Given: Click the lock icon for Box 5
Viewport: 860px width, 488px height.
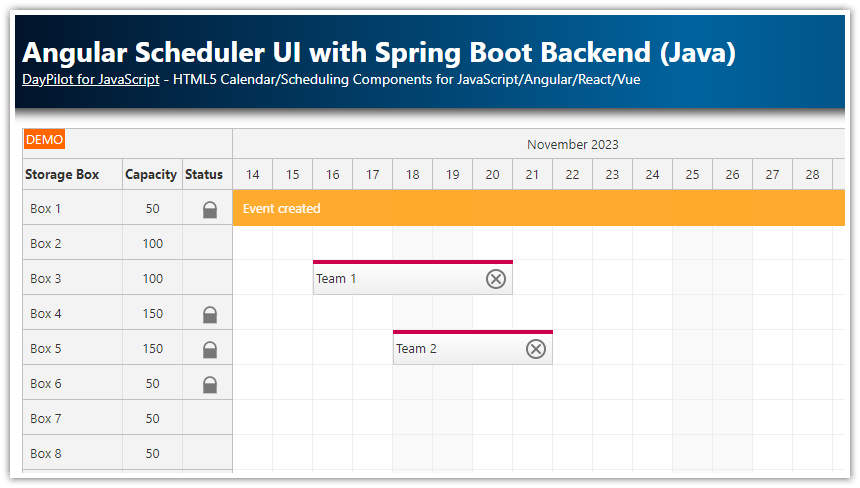Looking at the screenshot, I should (210, 350).
